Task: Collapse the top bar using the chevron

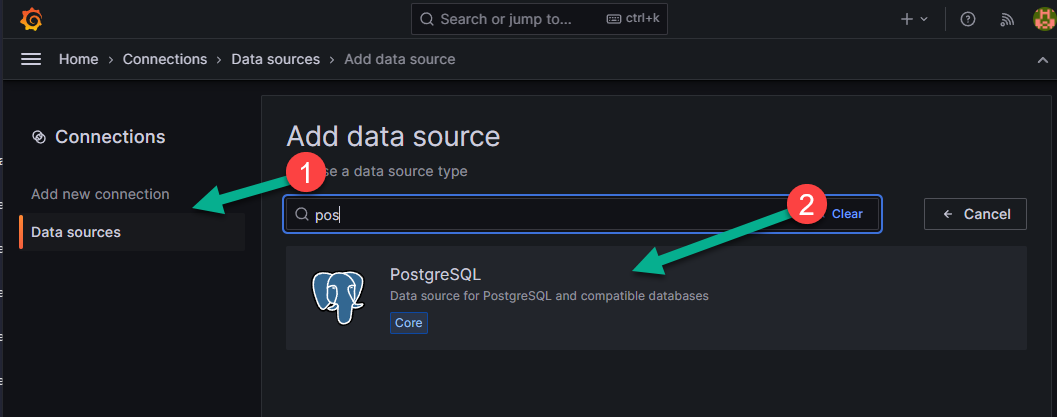Action: click(1043, 60)
